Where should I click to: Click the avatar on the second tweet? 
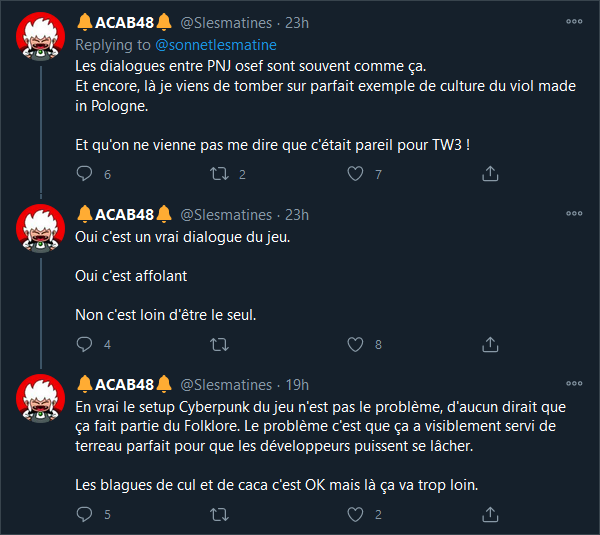[41, 228]
